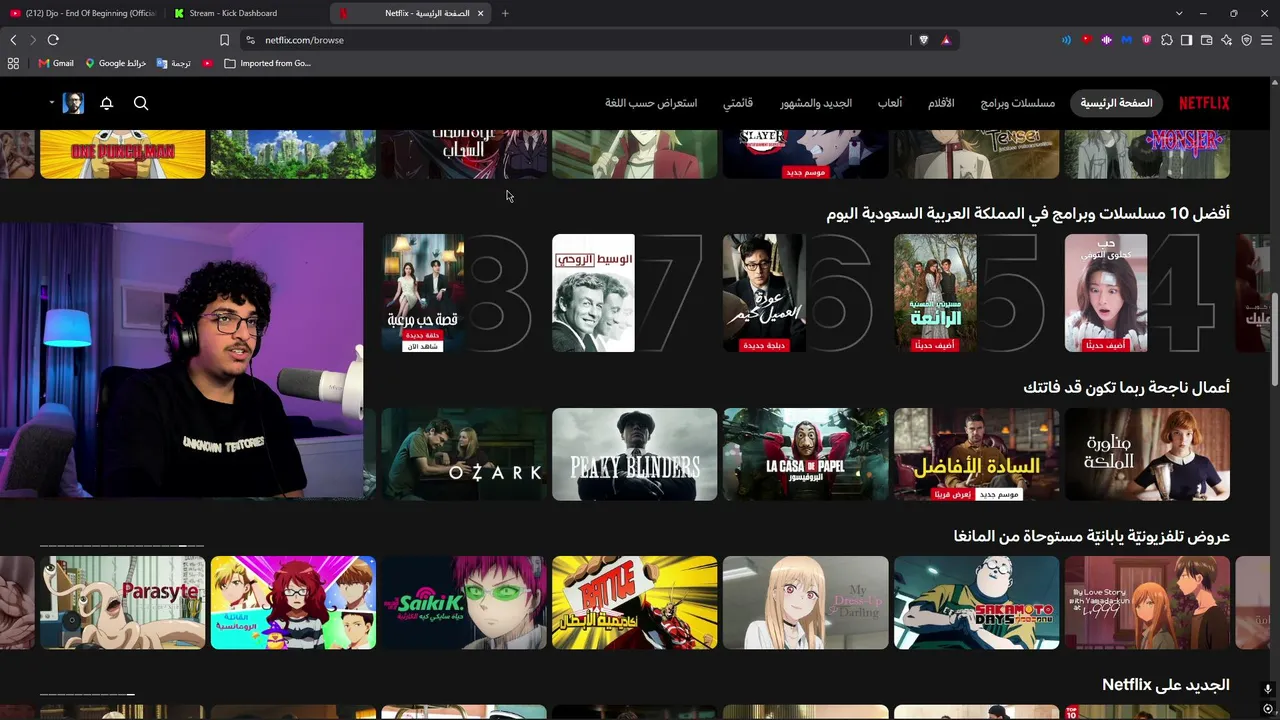Screen dimensions: 1280x720
Task: Expand the Imported from Go... bookmarks folder
Action: pos(268,63)
